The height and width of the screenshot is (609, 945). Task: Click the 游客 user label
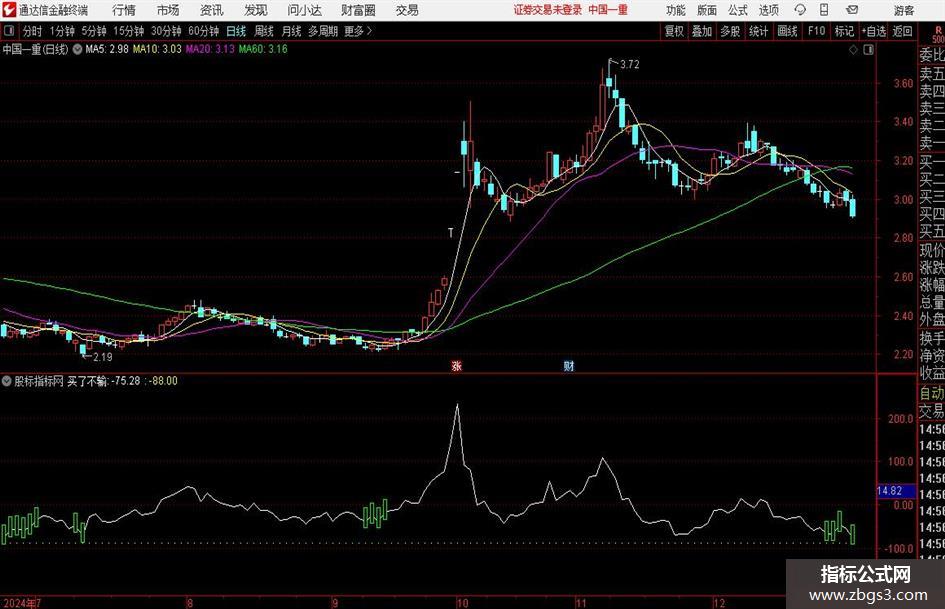pyautogui.click(x=904, y=10)
